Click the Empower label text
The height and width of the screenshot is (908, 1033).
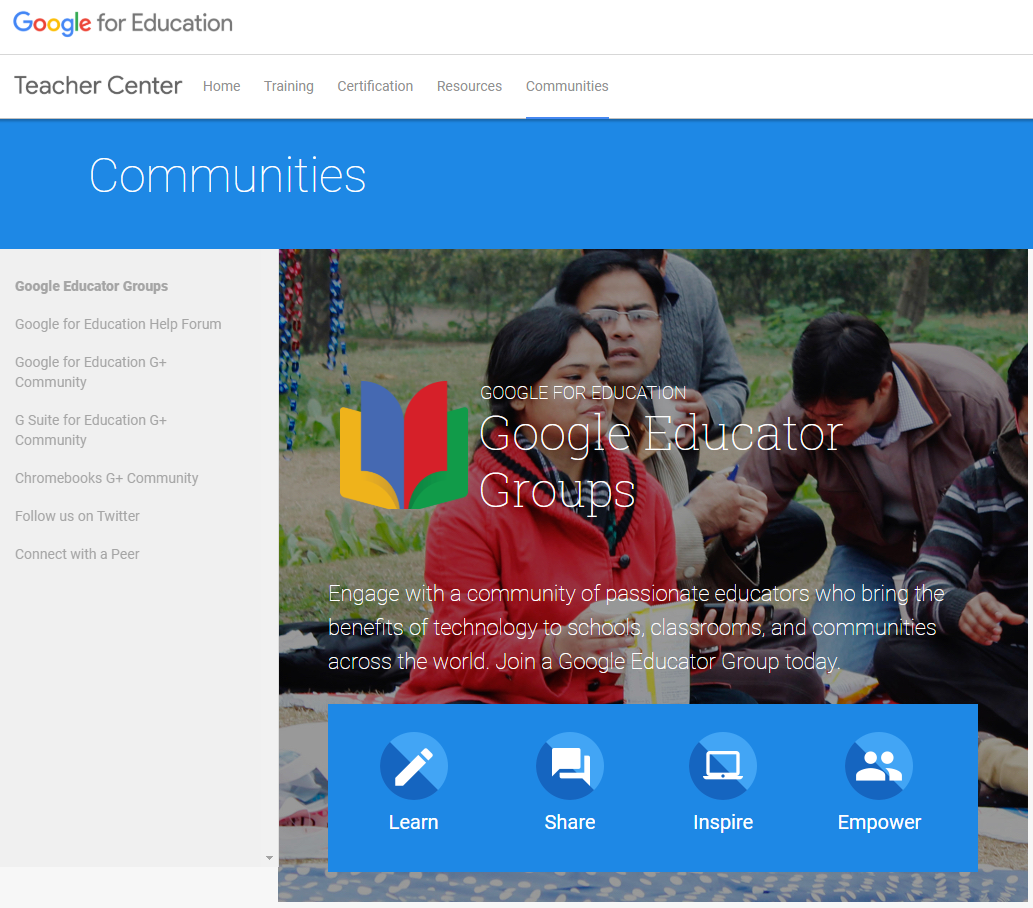(879, 822)
